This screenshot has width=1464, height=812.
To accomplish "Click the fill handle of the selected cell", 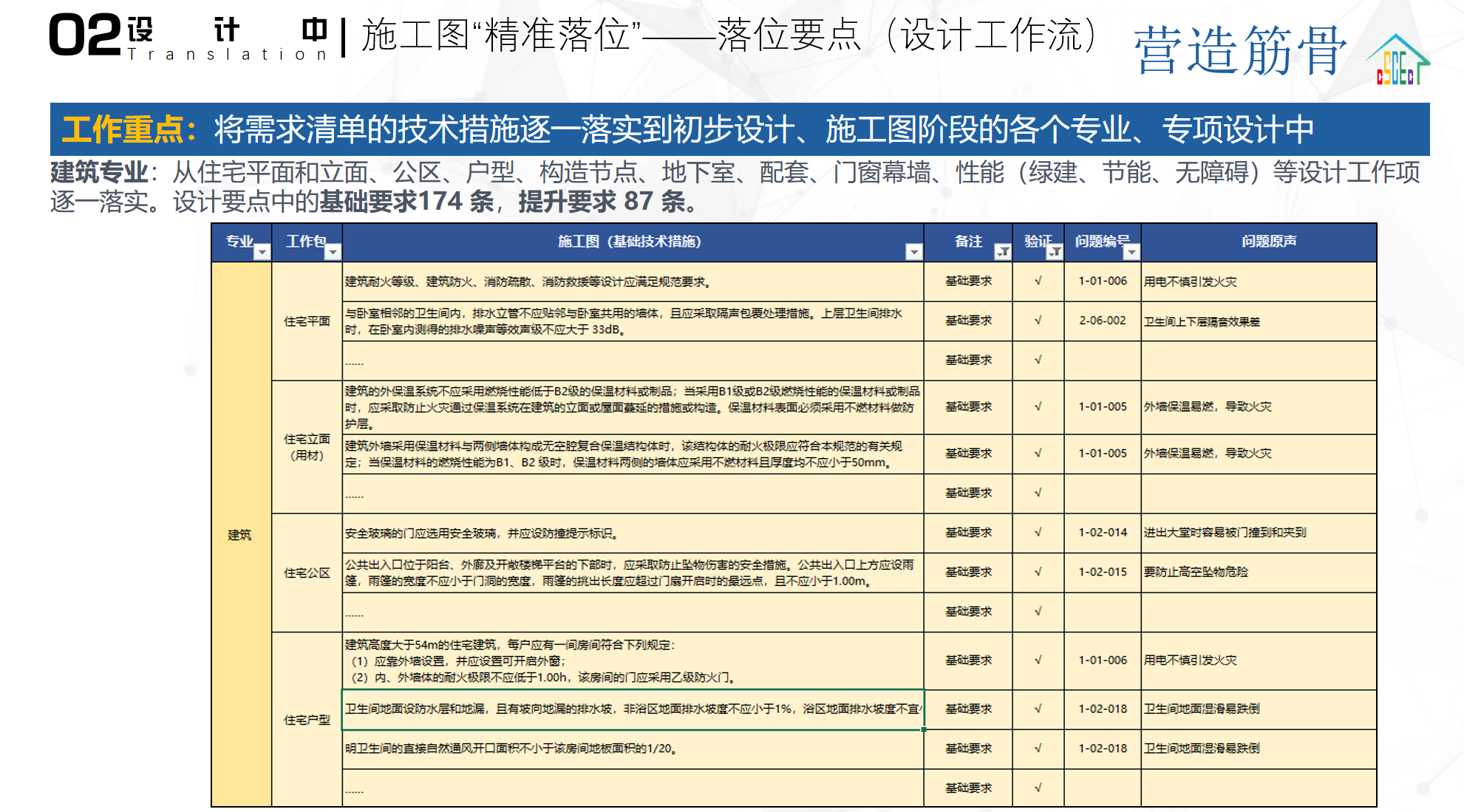I will click(x=924, y=729).
